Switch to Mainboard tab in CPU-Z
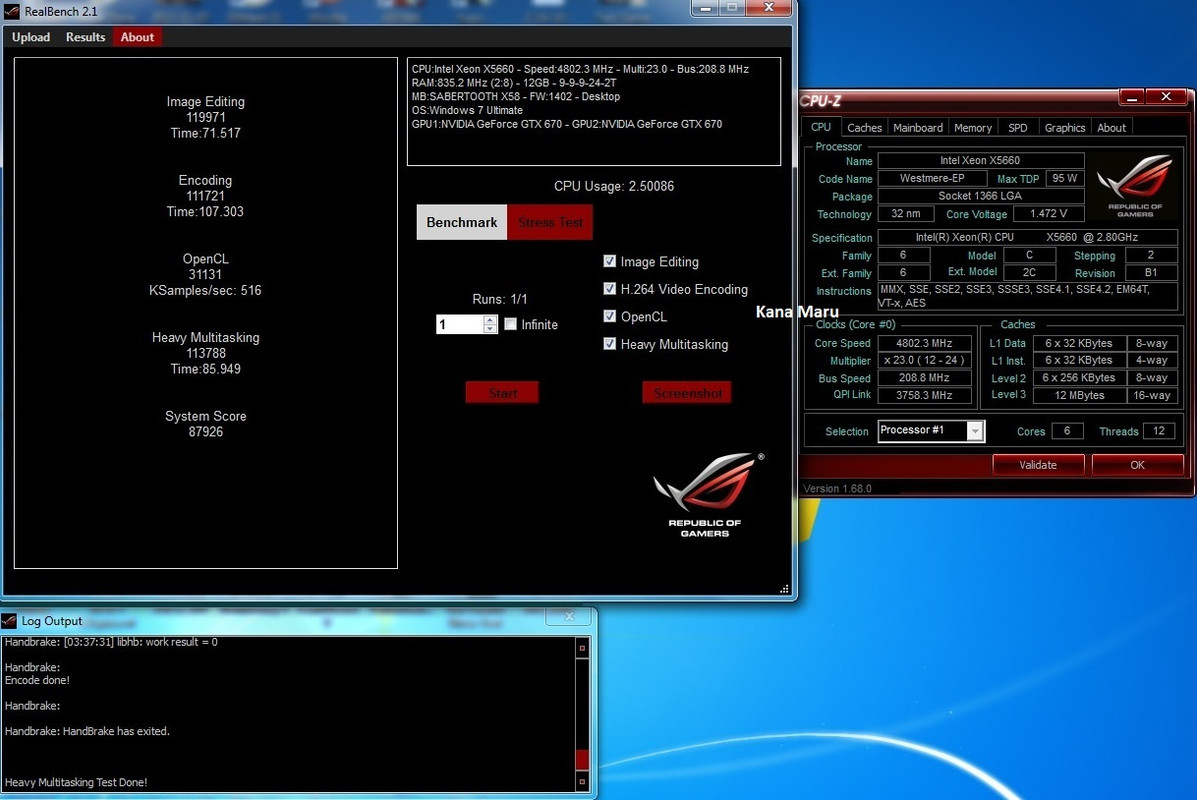The image size is (1197, 800). tap(918, 127)
